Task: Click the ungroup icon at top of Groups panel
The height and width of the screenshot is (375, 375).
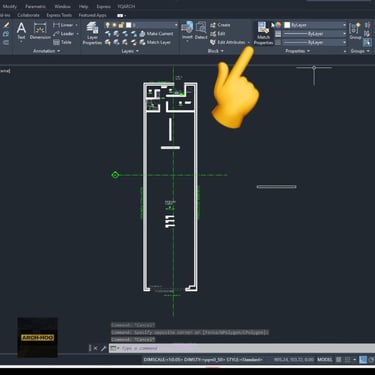Action: coord(367,25)
